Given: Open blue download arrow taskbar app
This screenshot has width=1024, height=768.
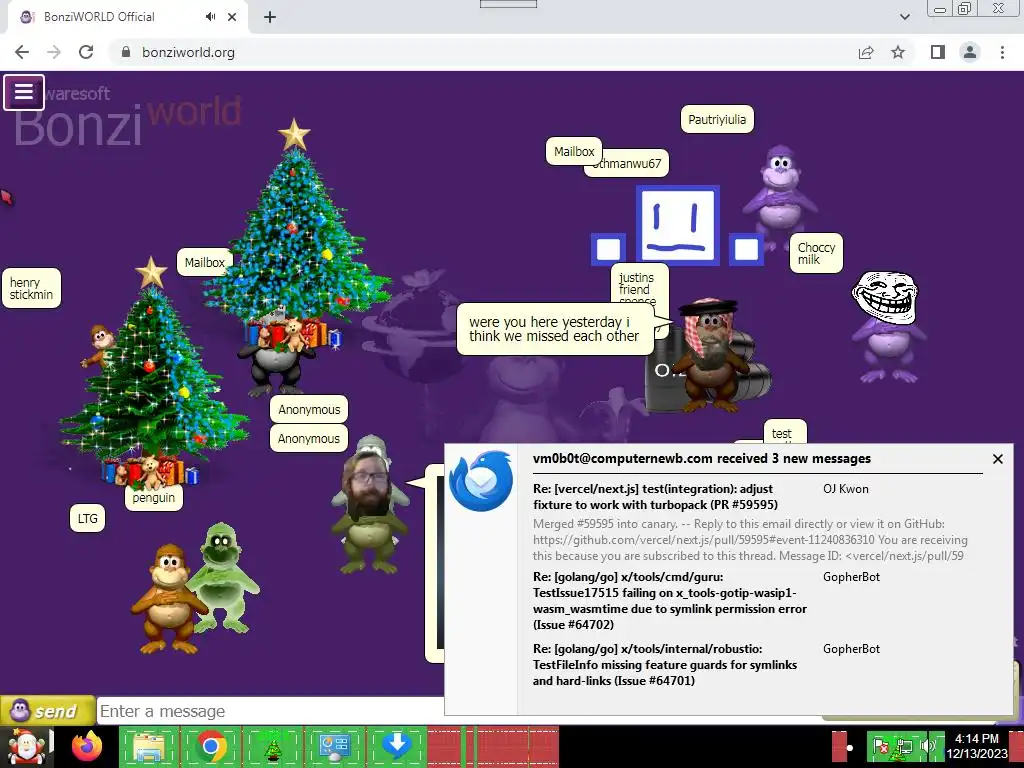Looking at the screenshot, I should (x=396, y=746).
